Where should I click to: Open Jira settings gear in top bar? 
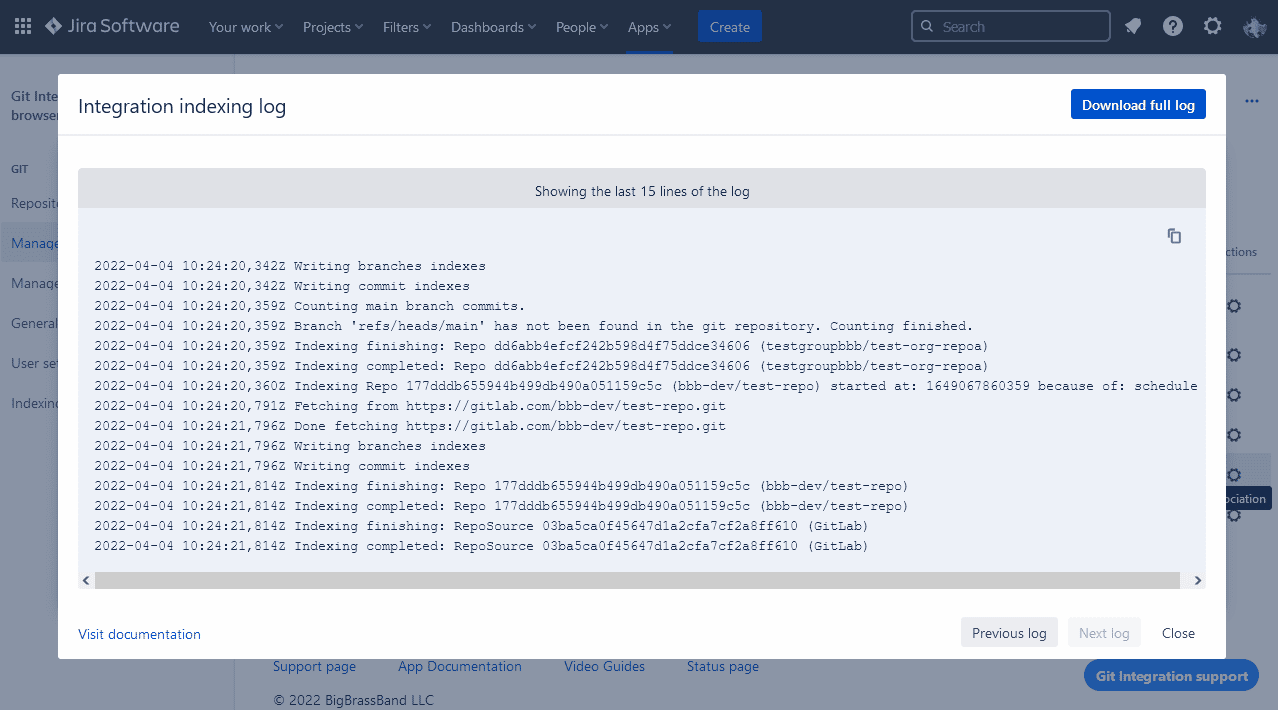click(1212, 27)
